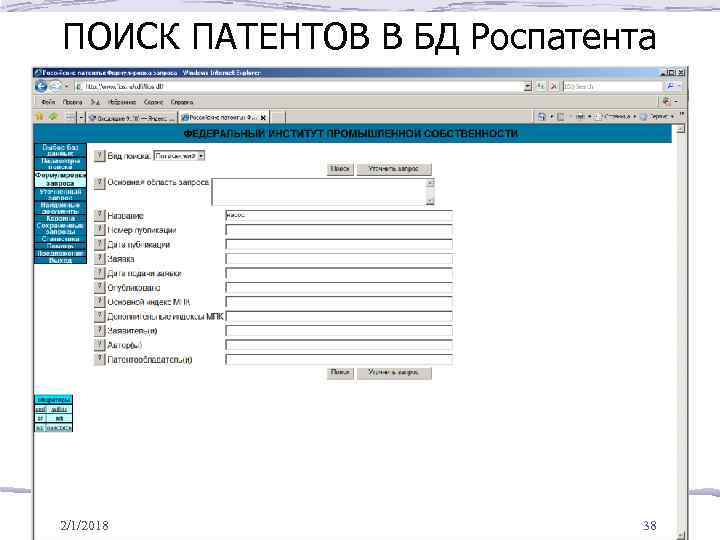Close the Российские патенты tab

[x=263, y=118]
